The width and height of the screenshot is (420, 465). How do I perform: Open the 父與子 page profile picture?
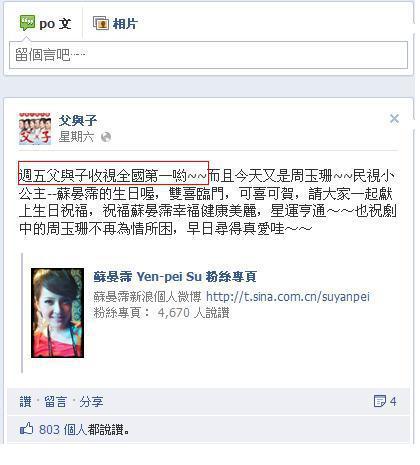(35, 129)
